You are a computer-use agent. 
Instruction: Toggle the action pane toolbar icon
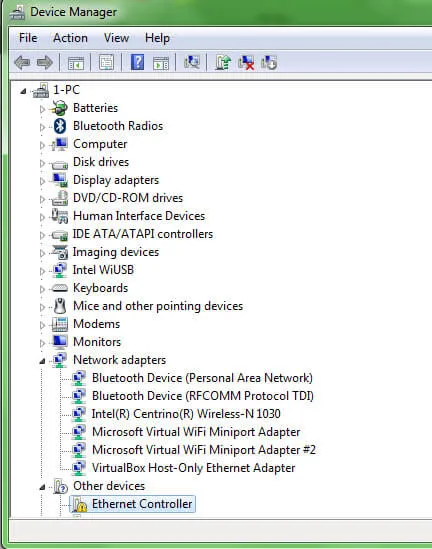click(x=161, y=63)
